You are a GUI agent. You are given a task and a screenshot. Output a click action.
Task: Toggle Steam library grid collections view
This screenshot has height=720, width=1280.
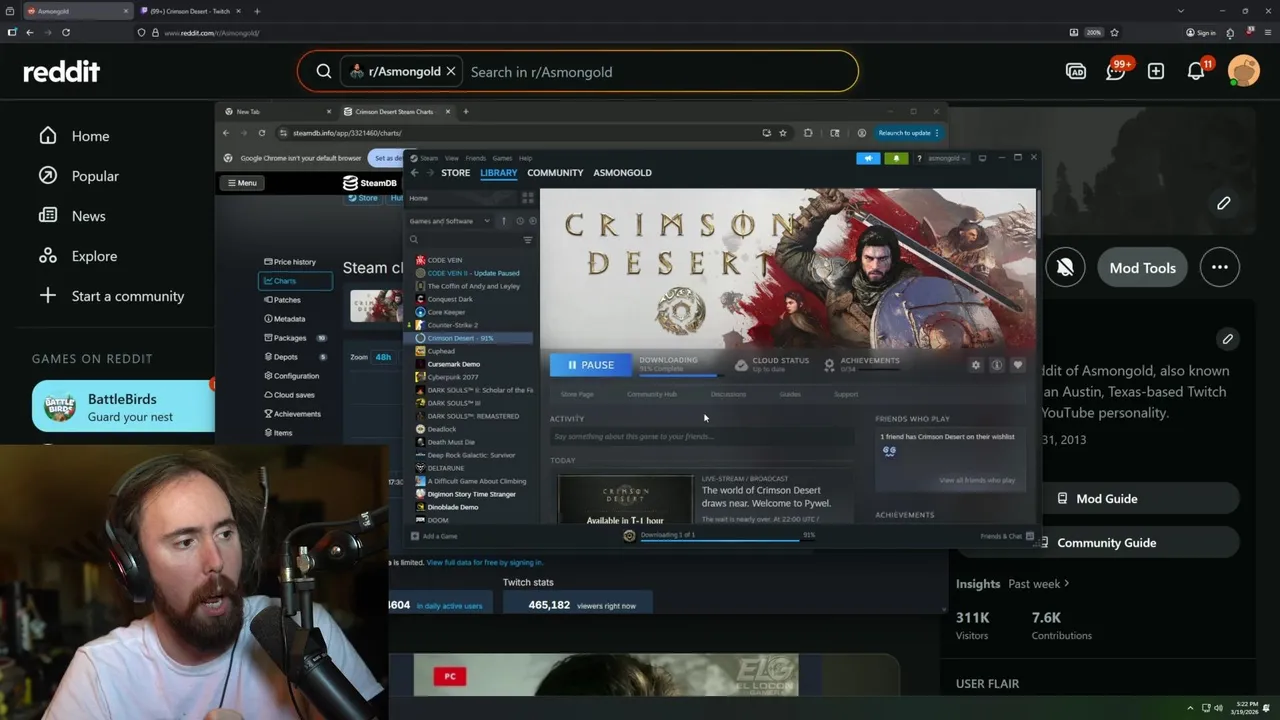pyautogui.click(x=528, y=198)
